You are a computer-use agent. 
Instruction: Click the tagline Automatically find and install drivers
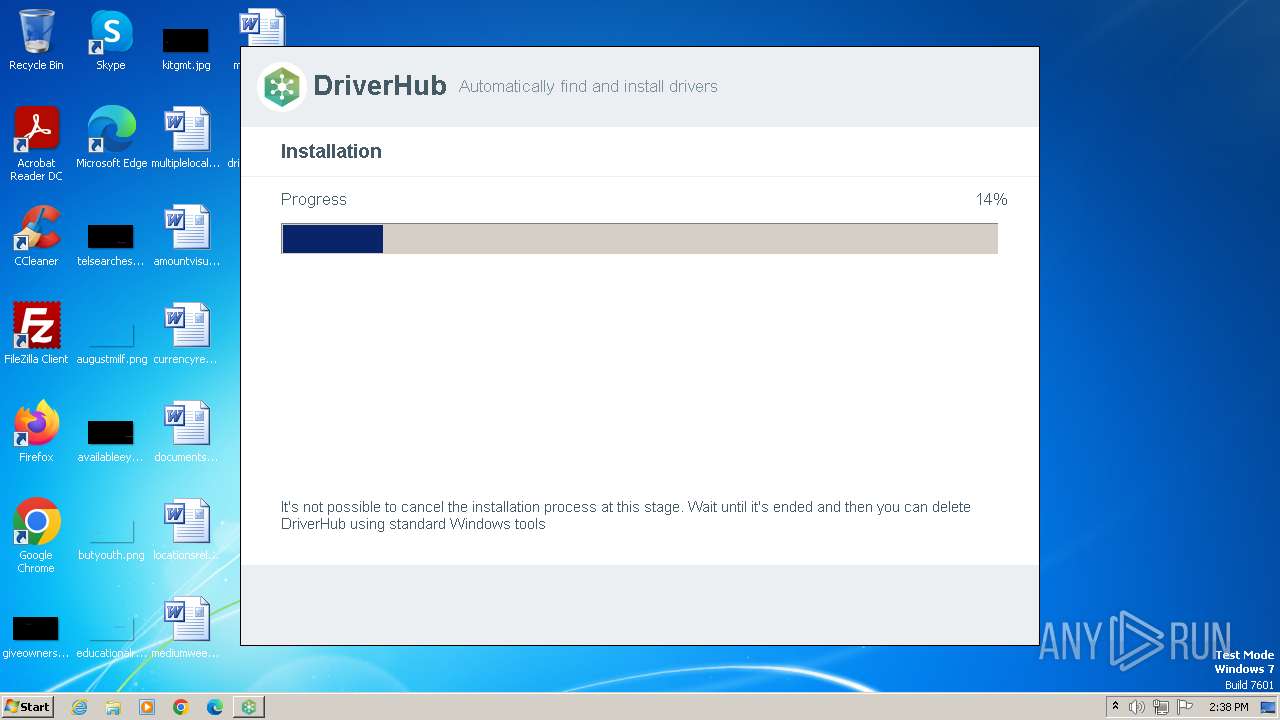click(x=588, y=86)
